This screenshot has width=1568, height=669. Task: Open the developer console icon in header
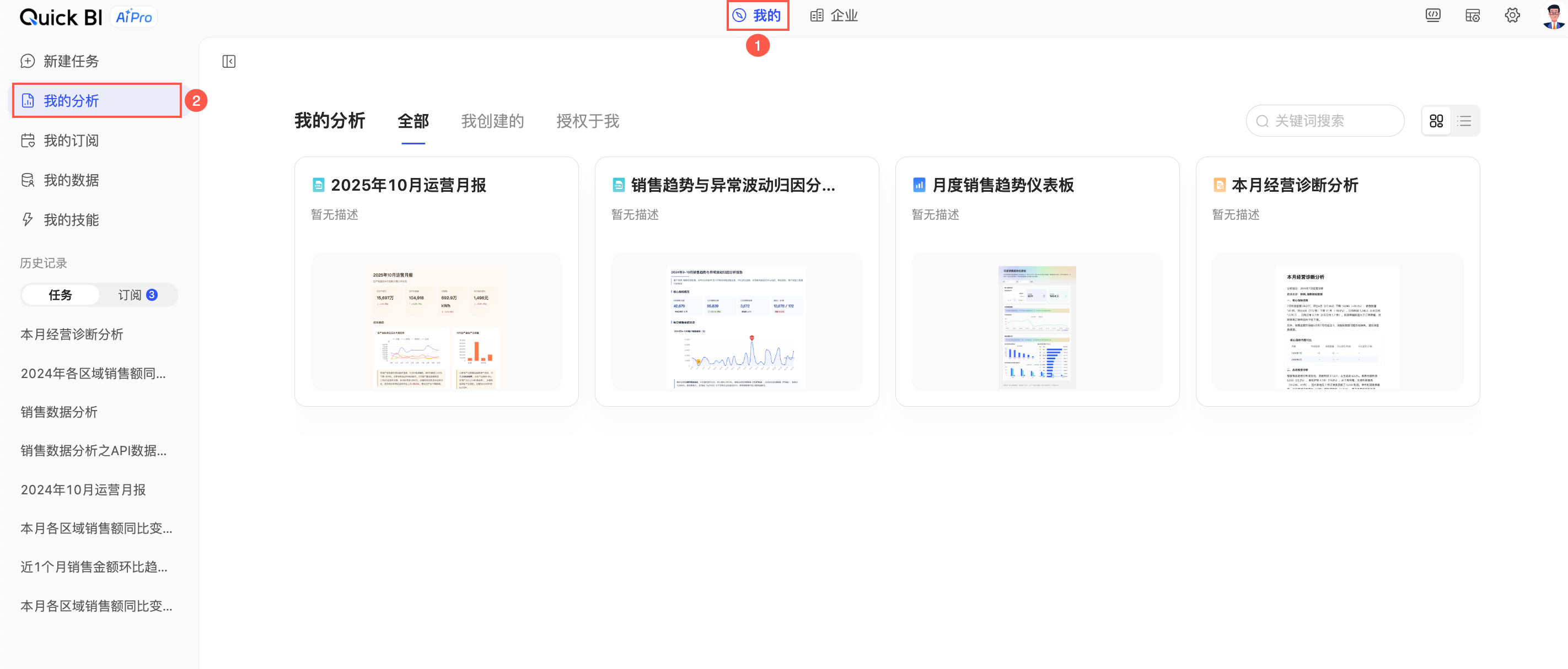1433,16
